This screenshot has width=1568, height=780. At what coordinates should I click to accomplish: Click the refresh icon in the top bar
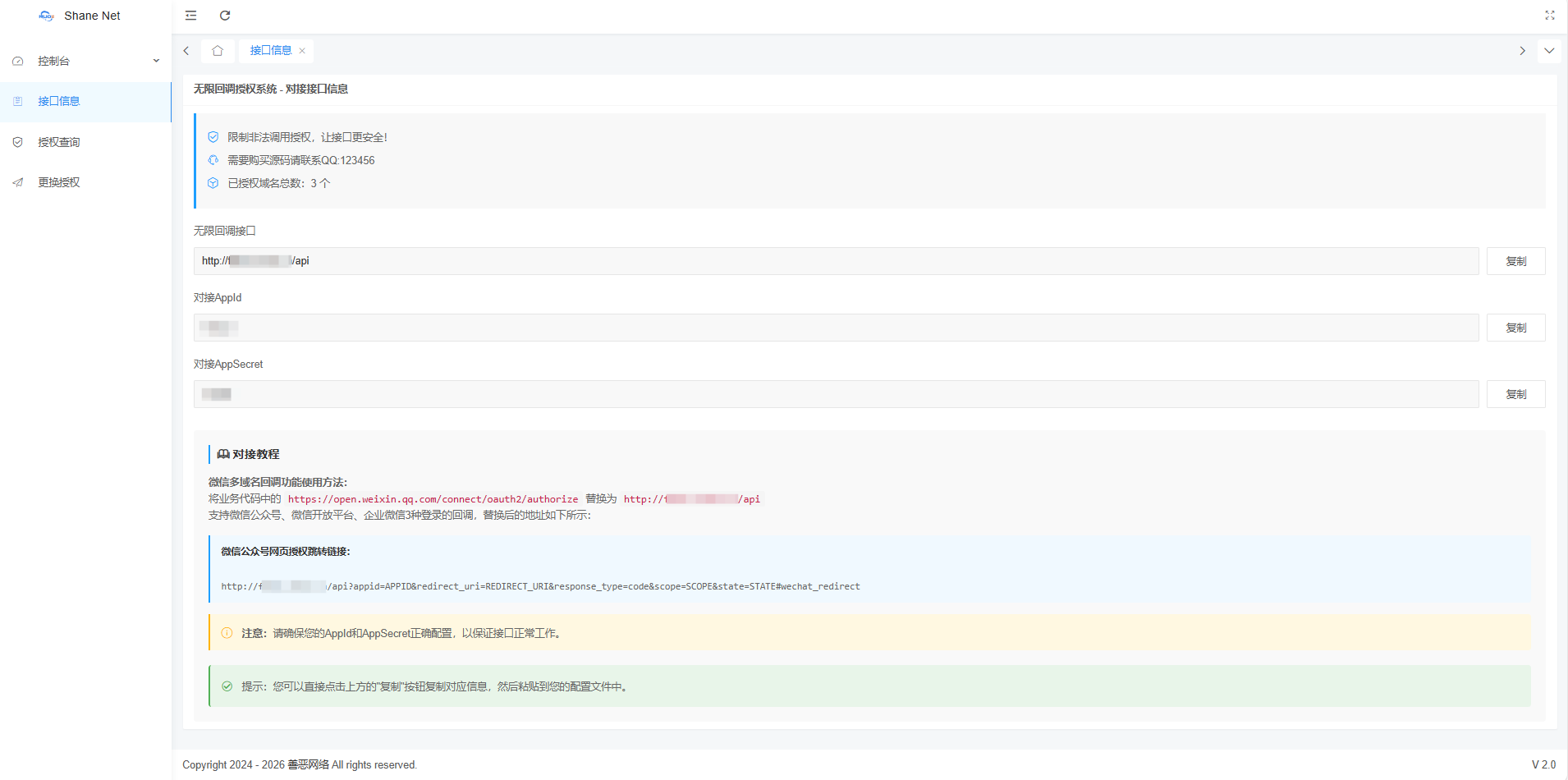[225, 16]
